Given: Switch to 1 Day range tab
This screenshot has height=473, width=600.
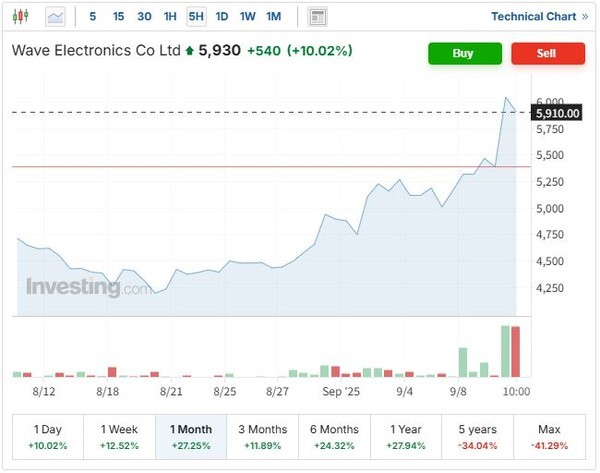Looking at the screenshot, I should (47, 436).
